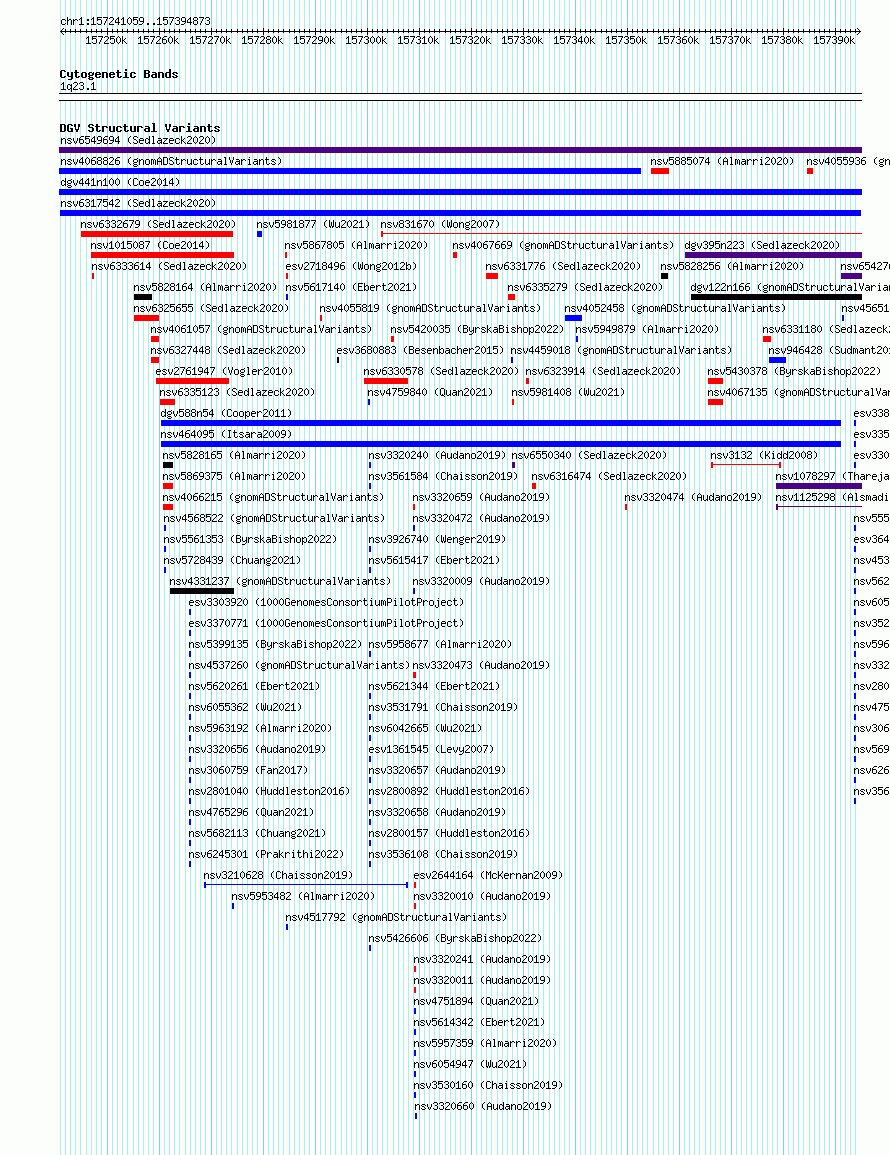The width and height of the screenshot is (890, 1155).
Task: Click the blue bar under nsv4052458
Action: [573, 318]
